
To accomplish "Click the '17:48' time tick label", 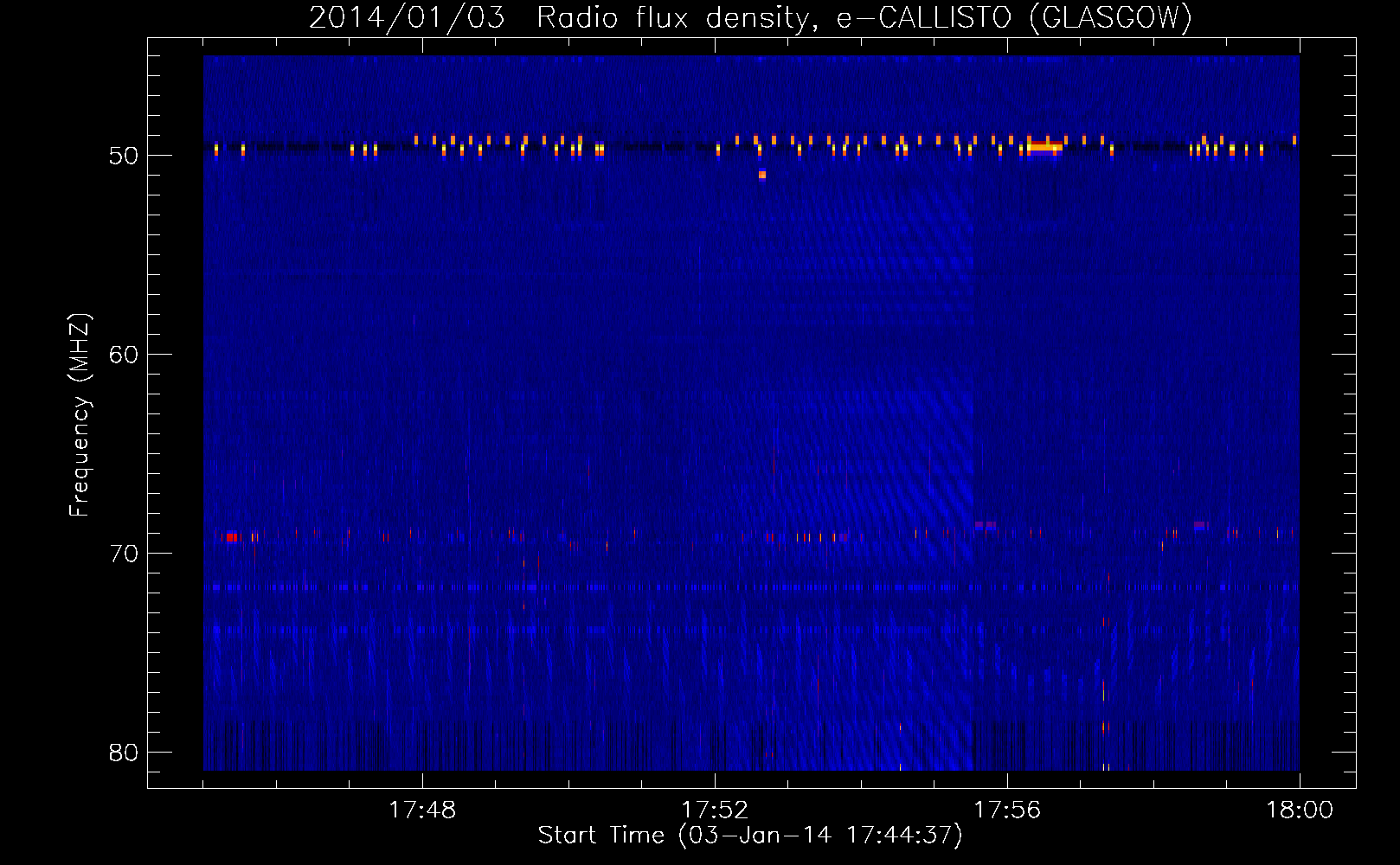I will coord(422,811).
